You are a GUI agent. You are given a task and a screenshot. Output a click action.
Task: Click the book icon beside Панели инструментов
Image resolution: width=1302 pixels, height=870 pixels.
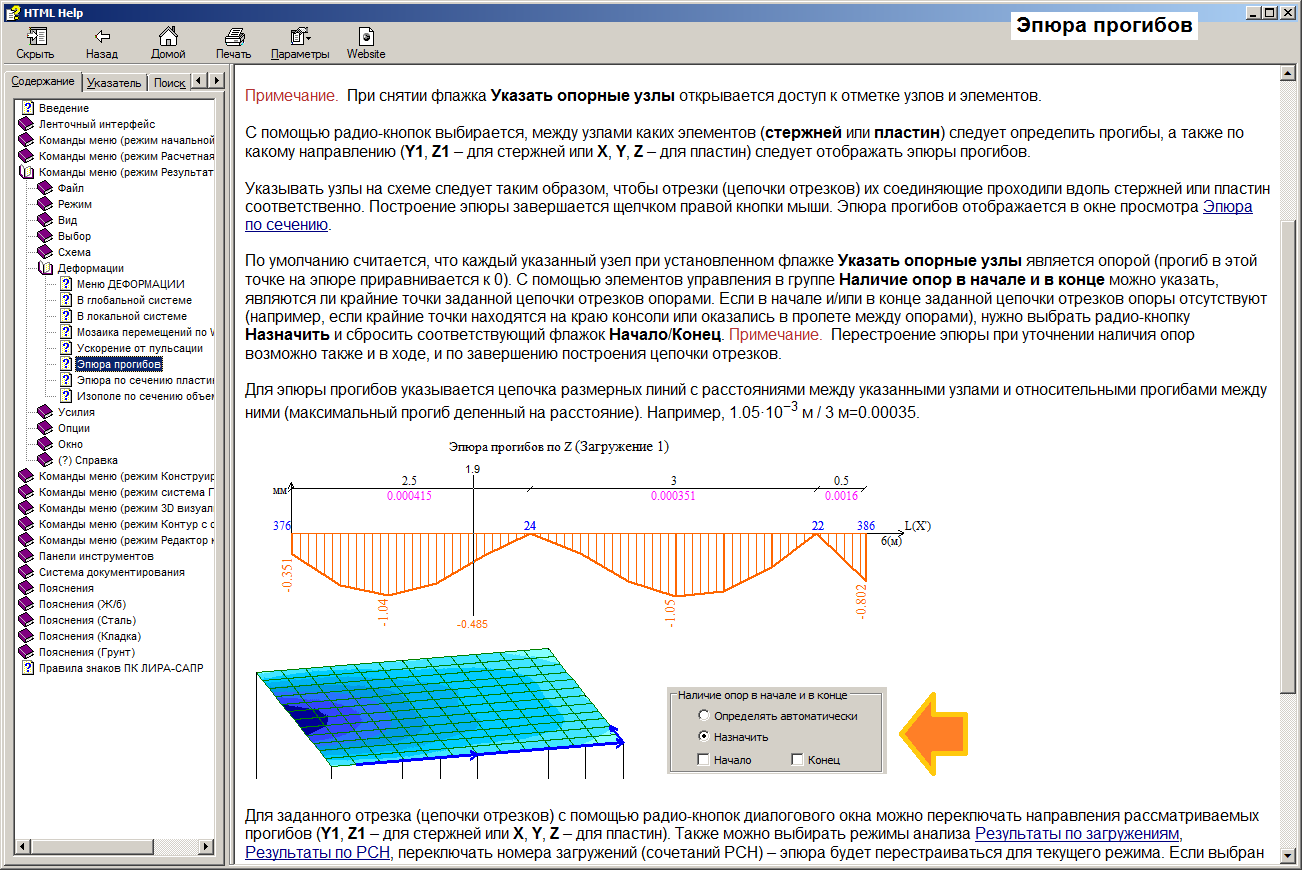click(27, 556)
